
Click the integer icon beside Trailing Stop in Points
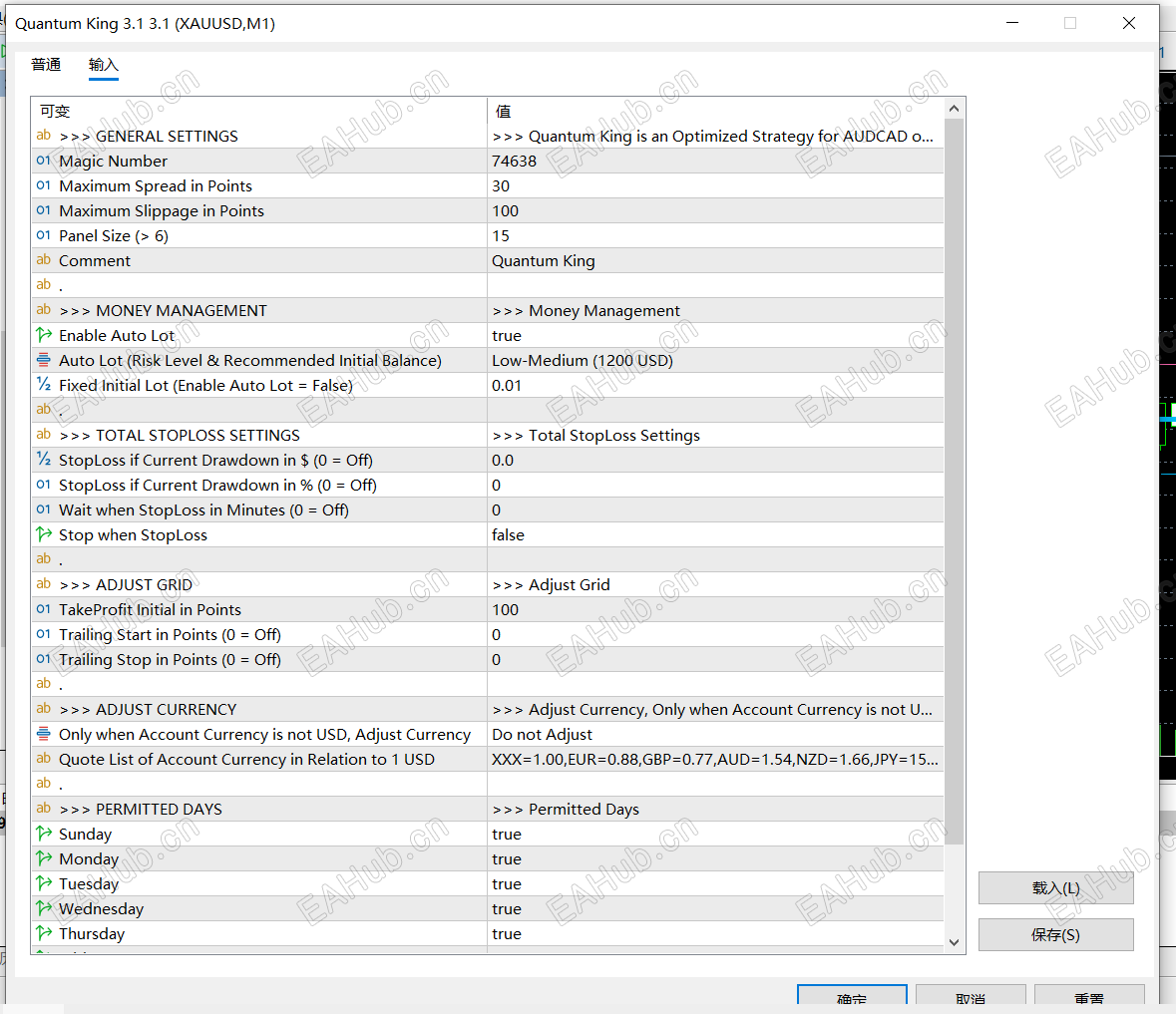(44, 659)
